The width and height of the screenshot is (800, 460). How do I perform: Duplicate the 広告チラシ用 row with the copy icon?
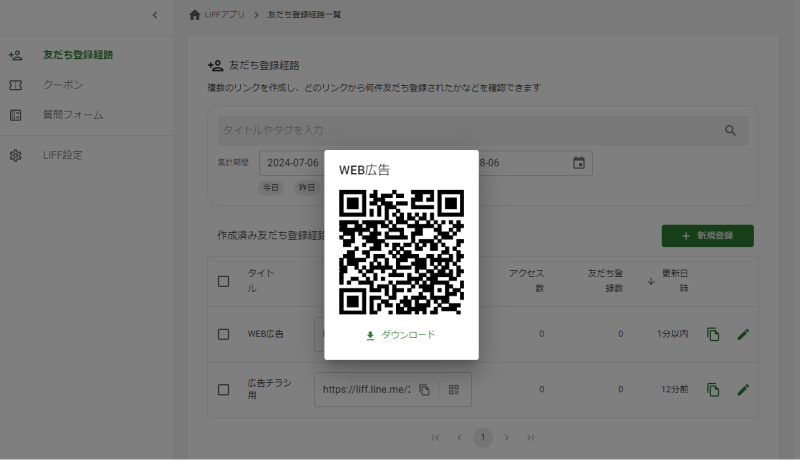[x=713, y=390]
